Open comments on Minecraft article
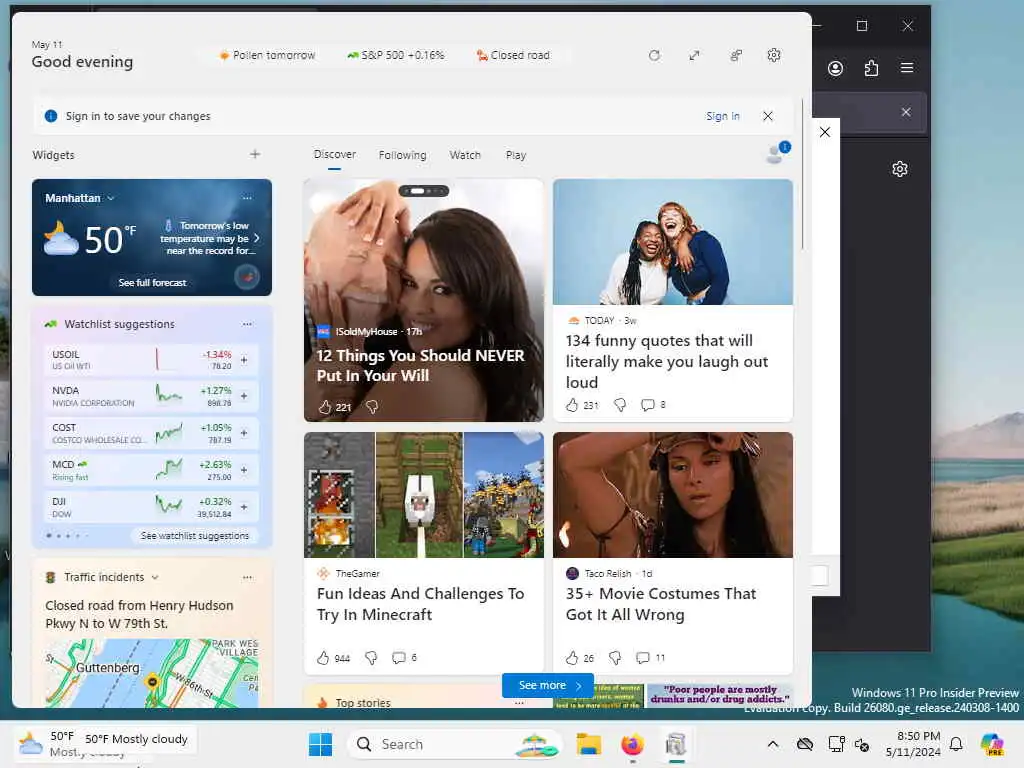Screen dimensions: 1024x768 pyautogui.click(x=398, y=658)
